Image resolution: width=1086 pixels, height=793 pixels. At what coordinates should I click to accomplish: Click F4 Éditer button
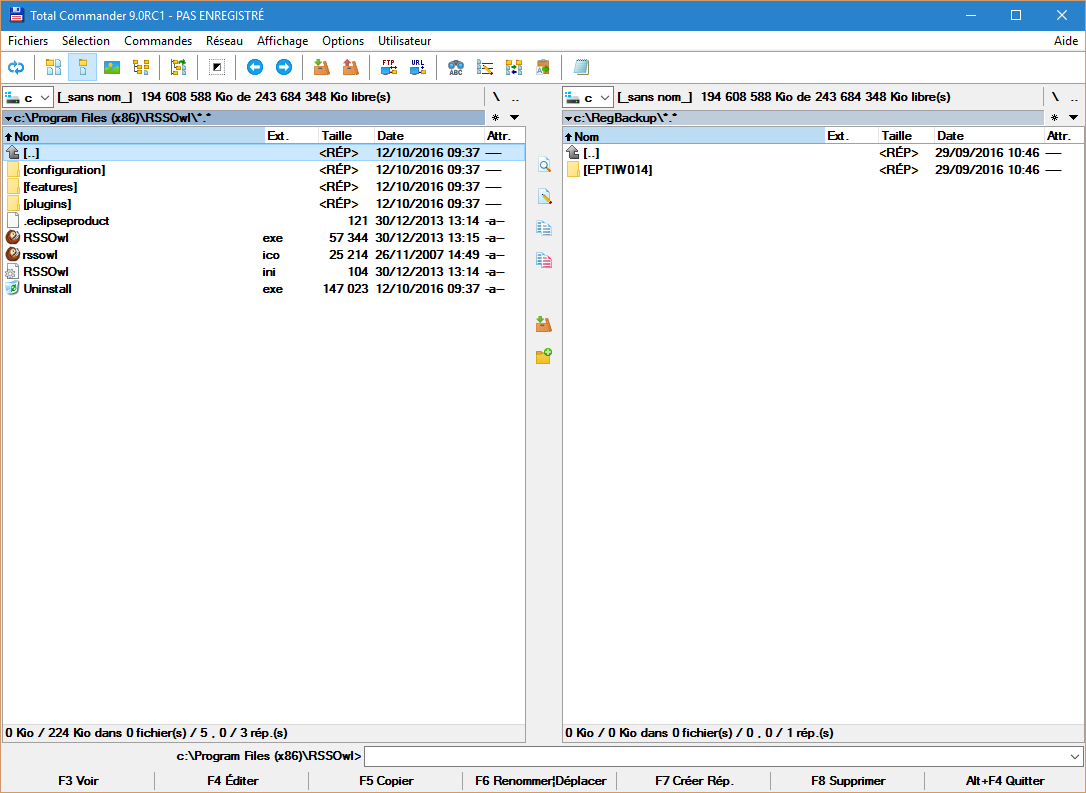(233, 781)
